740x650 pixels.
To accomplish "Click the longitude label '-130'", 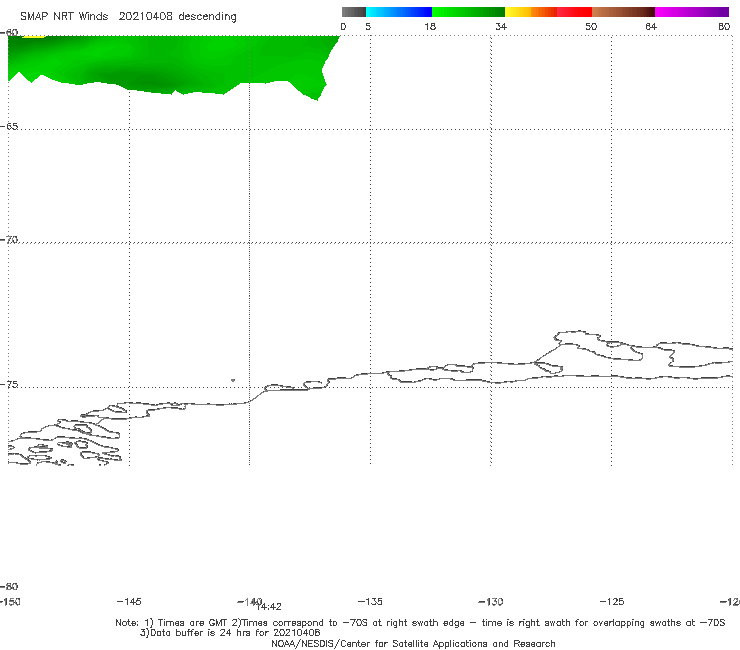I will [491, 601].
